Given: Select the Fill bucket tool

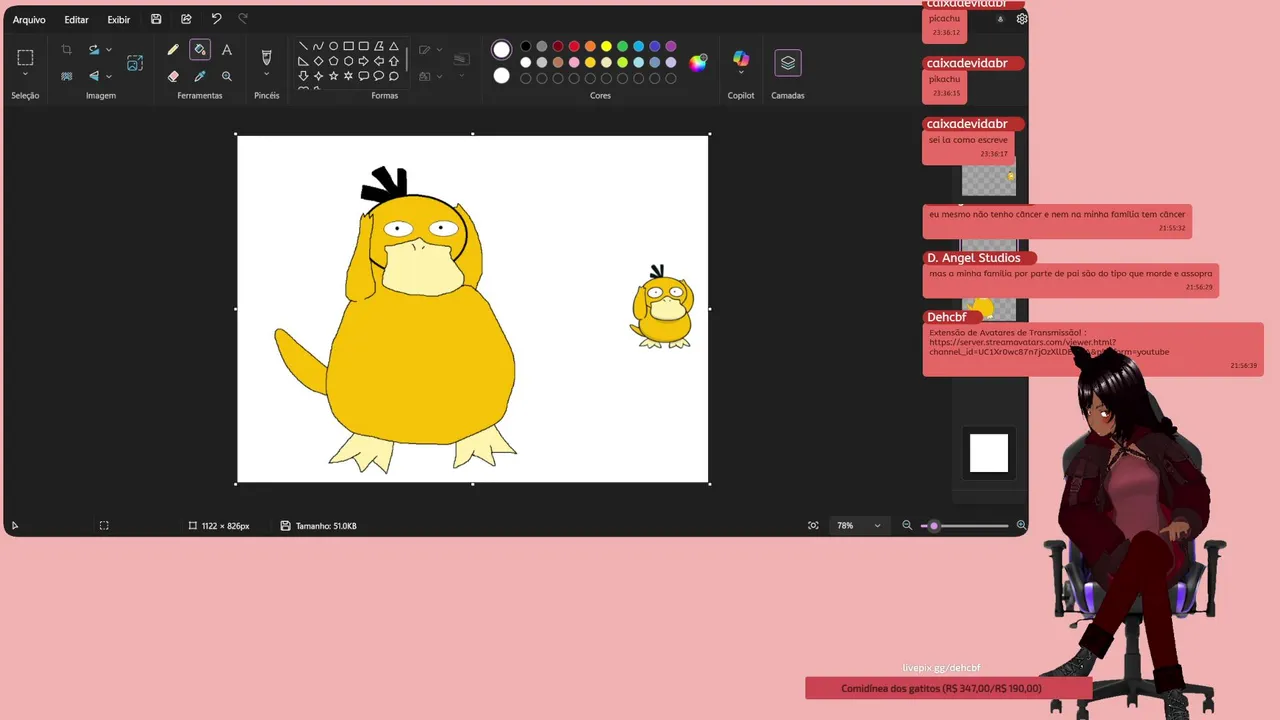Looking at the screenshot, I should pyautogui.click(x=200, y=49).
